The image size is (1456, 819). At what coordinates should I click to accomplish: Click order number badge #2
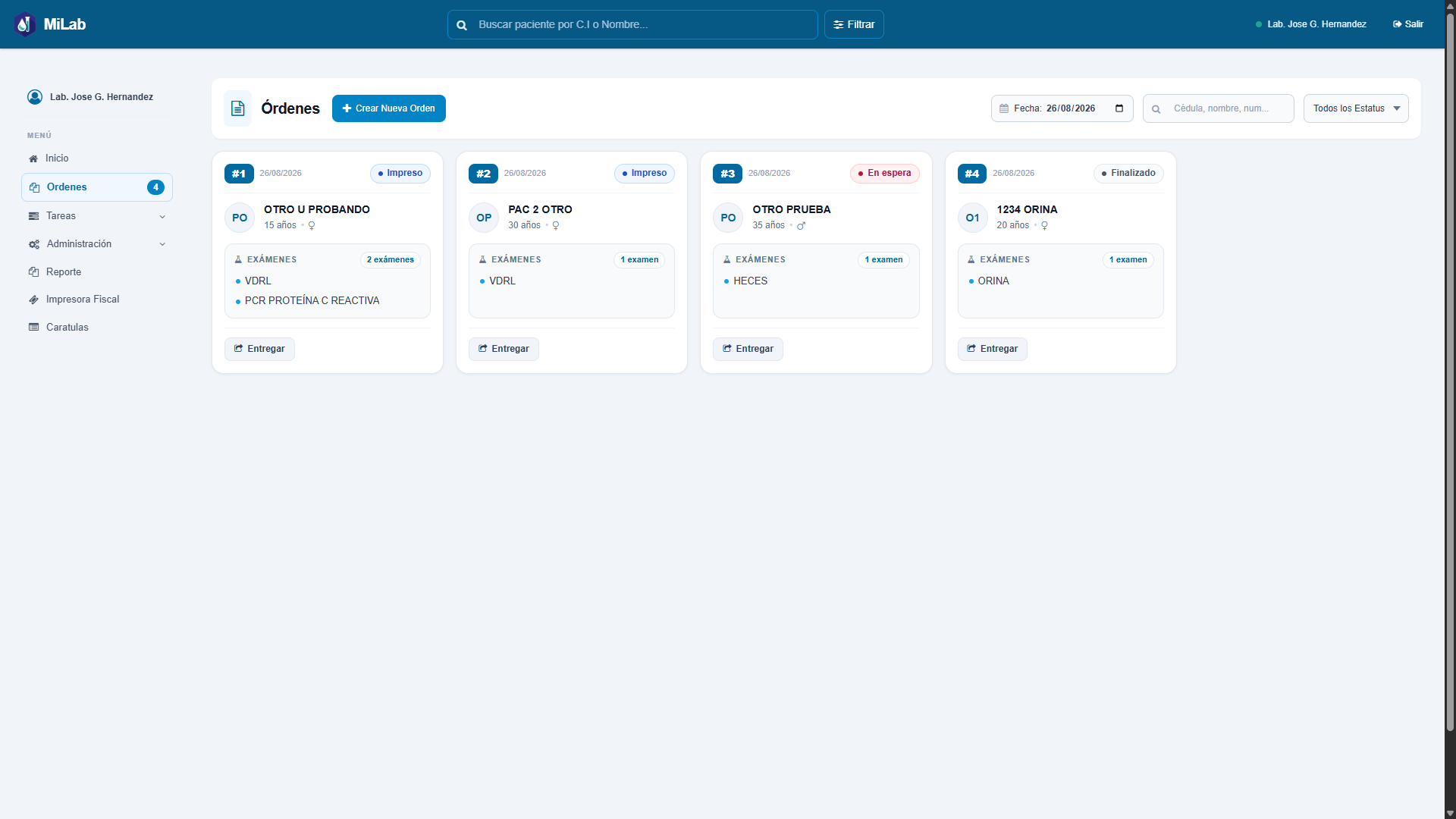pos(483,174)
